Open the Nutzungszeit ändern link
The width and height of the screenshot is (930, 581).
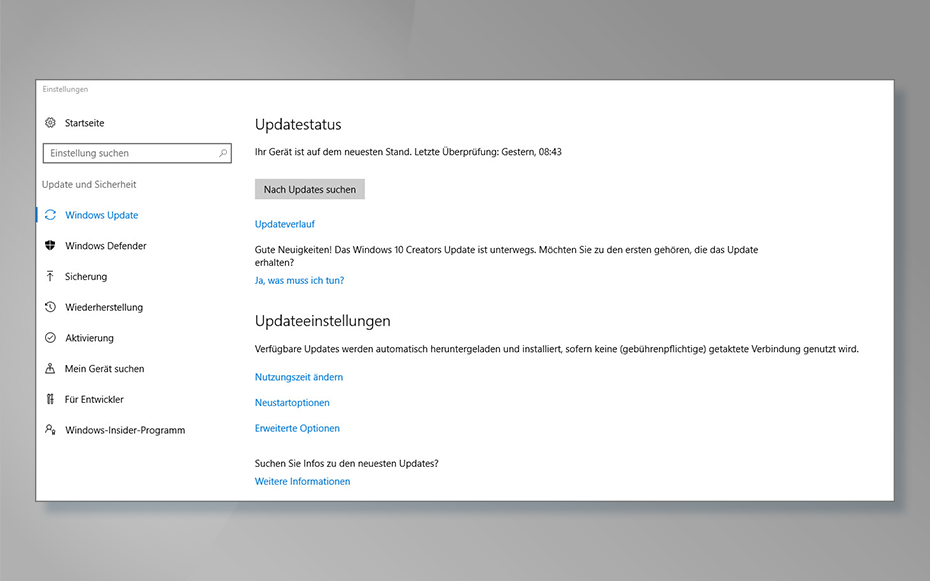pos(299,377)
